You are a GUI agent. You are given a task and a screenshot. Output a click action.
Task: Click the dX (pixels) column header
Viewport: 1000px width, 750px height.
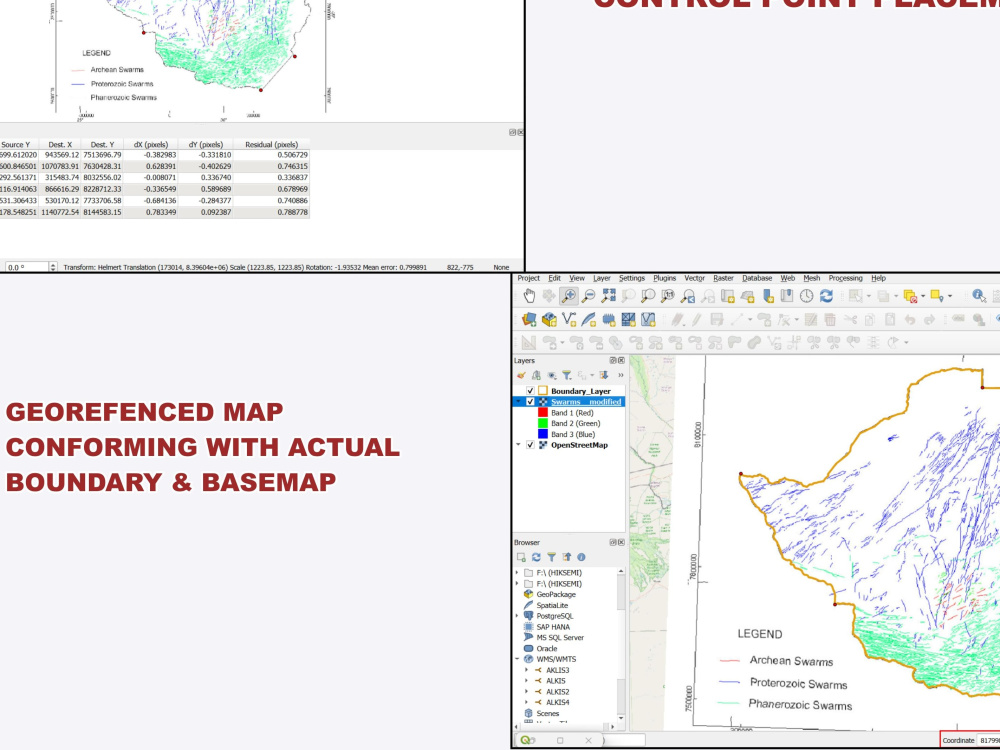pyautogui.click(x=151, y=145)
